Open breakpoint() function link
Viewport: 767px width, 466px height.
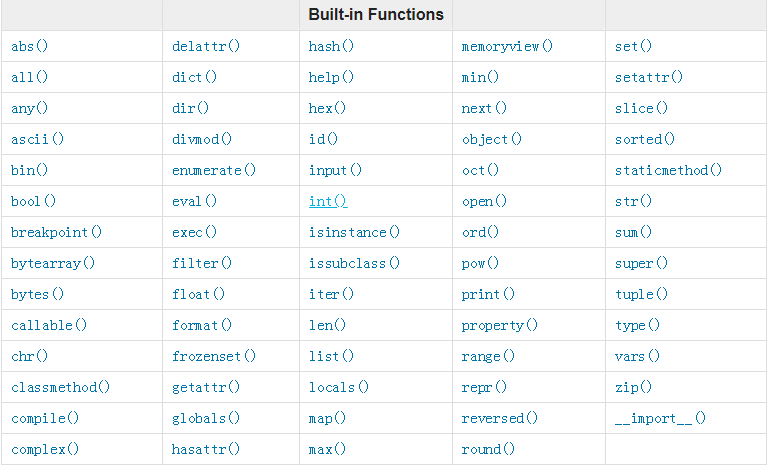(56, 232)
